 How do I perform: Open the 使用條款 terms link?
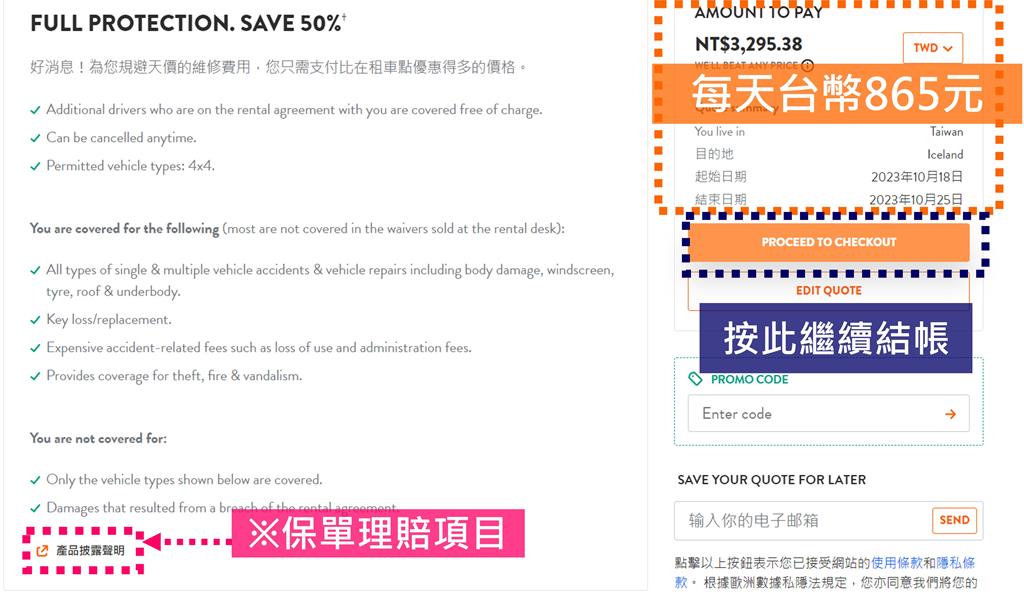pyautogui.click(x=897, y=563)
